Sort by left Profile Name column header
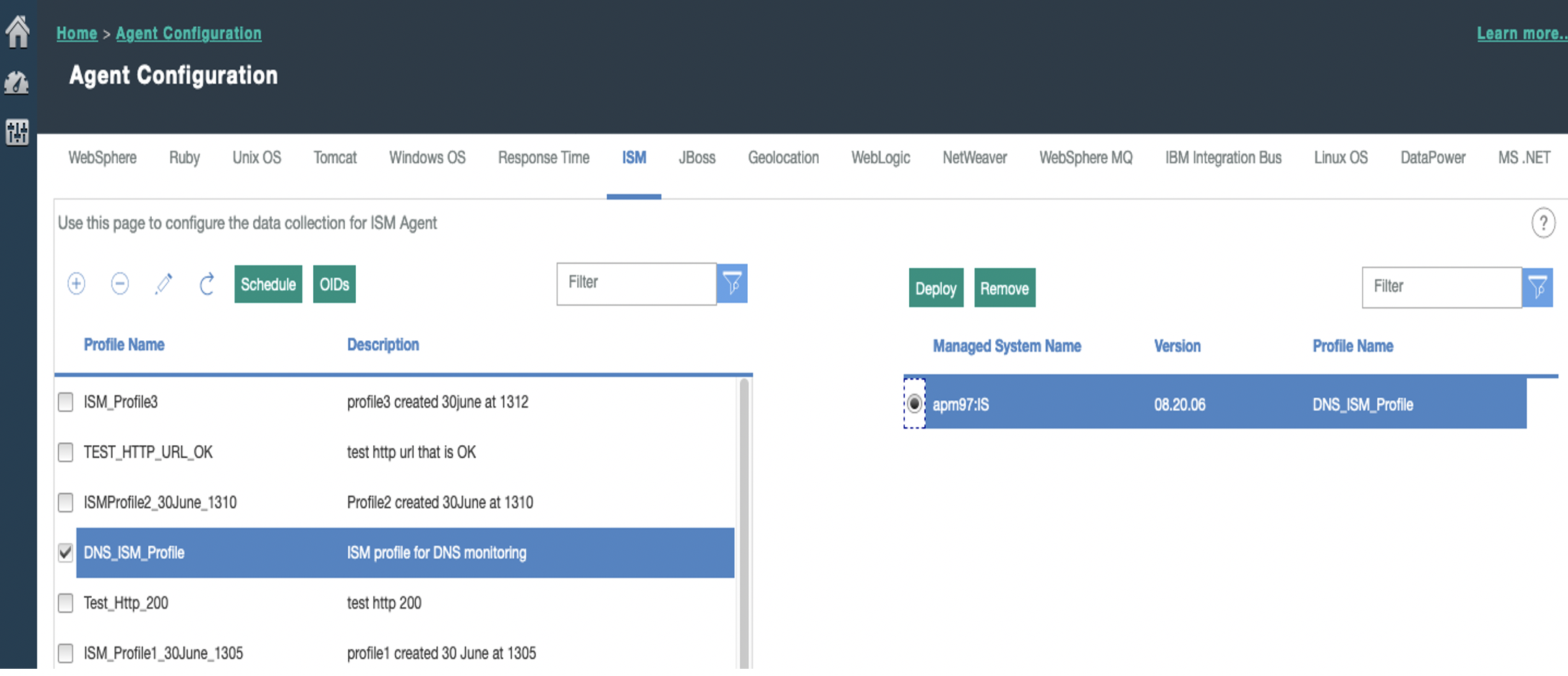The image size is (1568, 676). [124, 345]
